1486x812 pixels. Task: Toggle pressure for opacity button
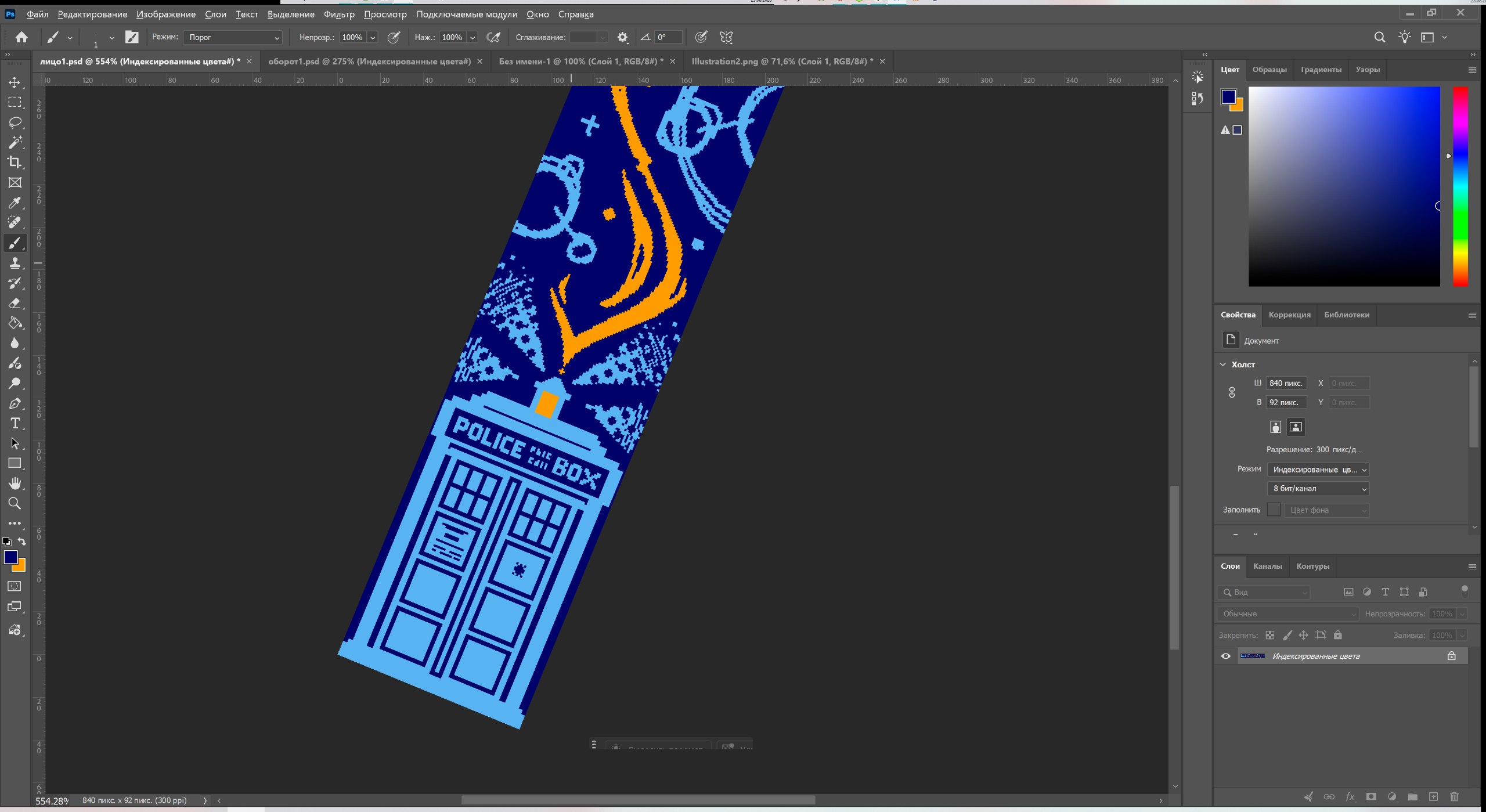coord(394,37)
